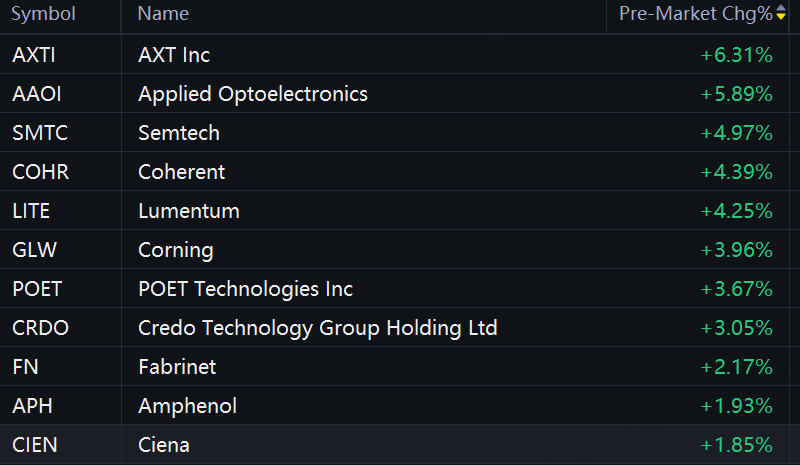Open the Fabrinet stock row
The height and width of the screenshot is (465, 800).
tap(394, 367)
